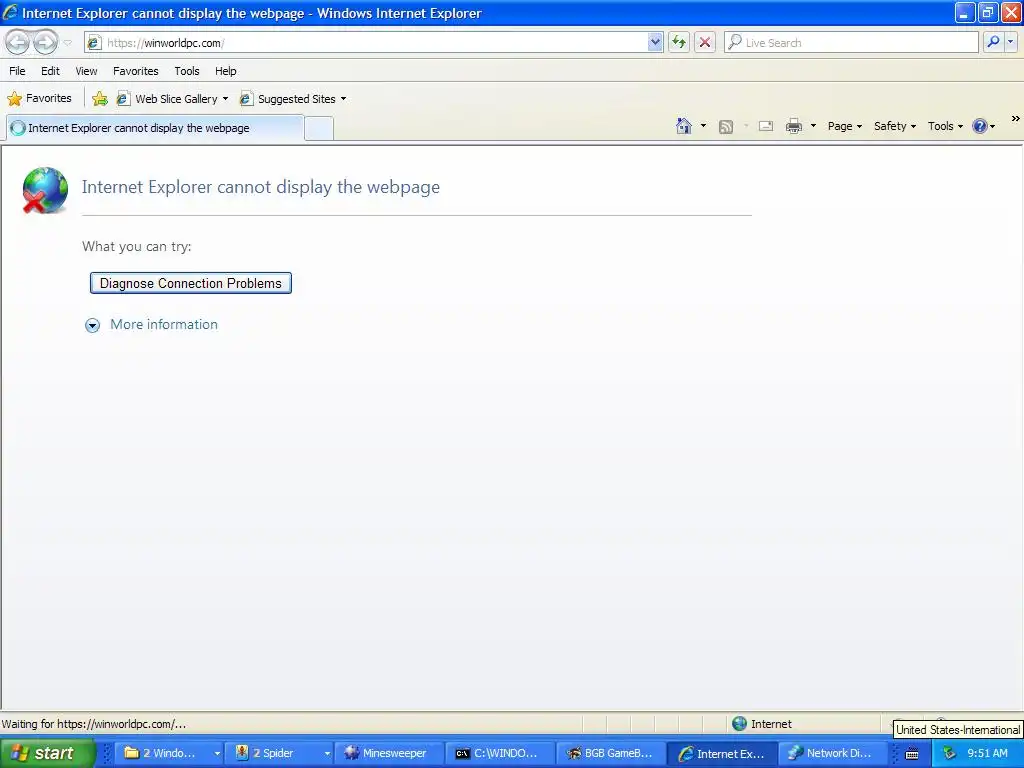Viewport: 1024px width, 768px height.
Task: Open the Favorites center star button
Action: 39,99
